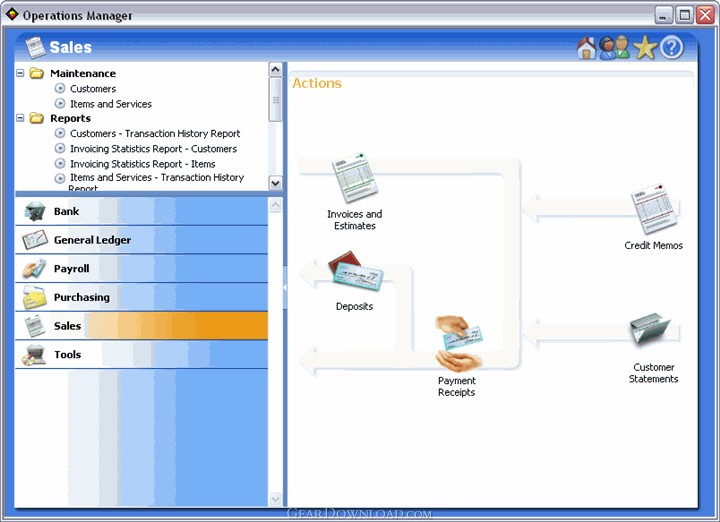This screenshot has width=720, height=522.
Task: Select the highlighted Sales module
Action: point(141,326)
